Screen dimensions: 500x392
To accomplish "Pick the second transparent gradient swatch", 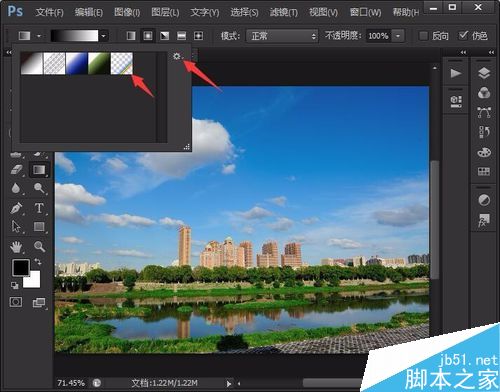I will [x=54, y=63].
